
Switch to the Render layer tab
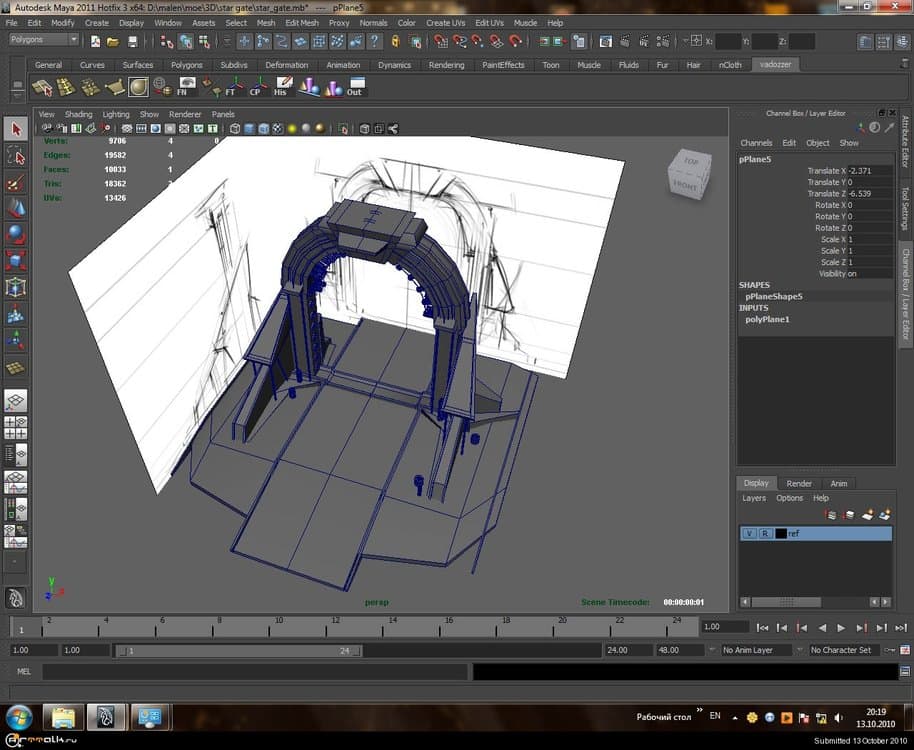799,483
